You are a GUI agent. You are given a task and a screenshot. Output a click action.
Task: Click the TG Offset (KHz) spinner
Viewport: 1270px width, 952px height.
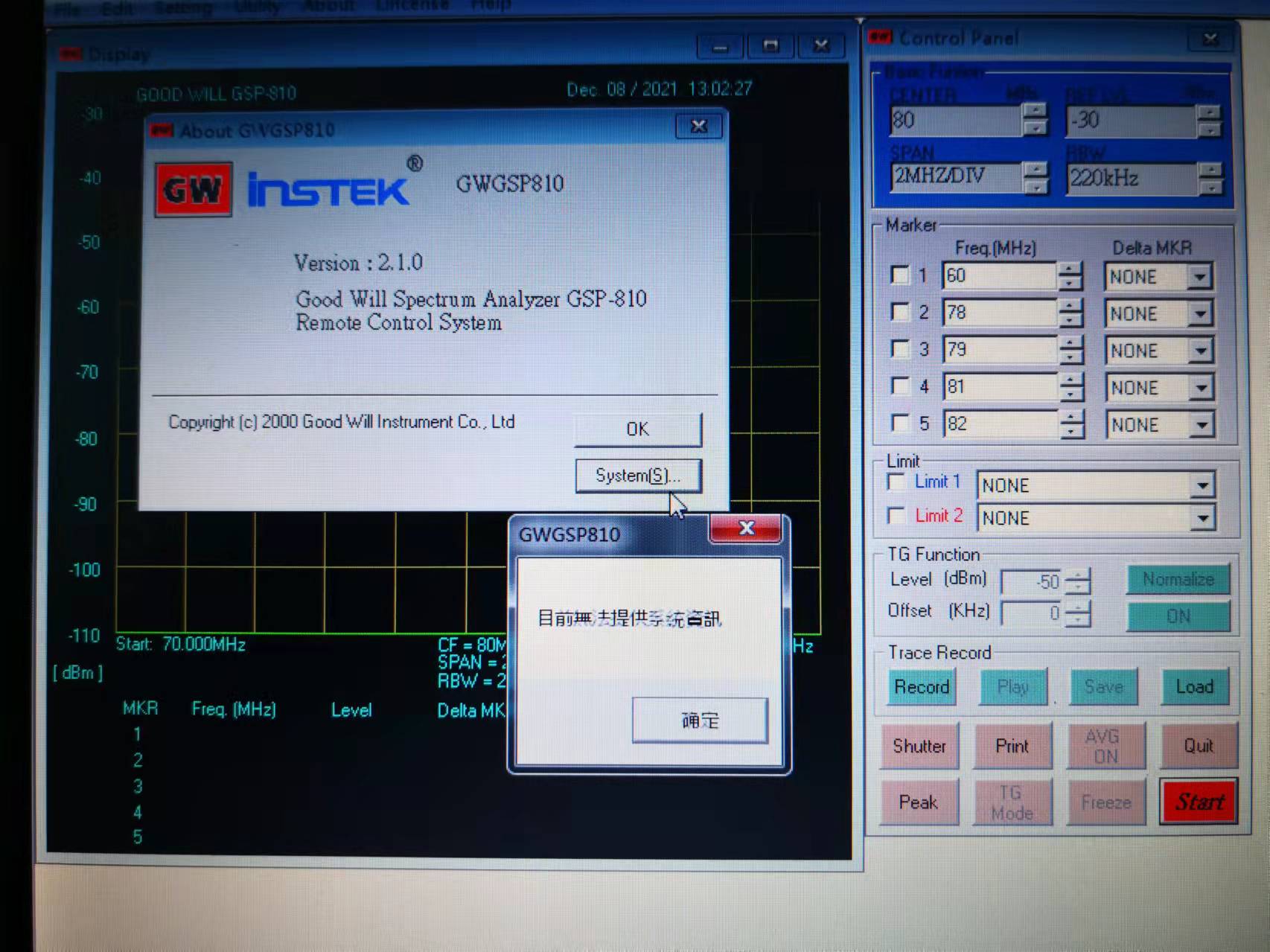pyautogui.click(x=1077, y=613)
